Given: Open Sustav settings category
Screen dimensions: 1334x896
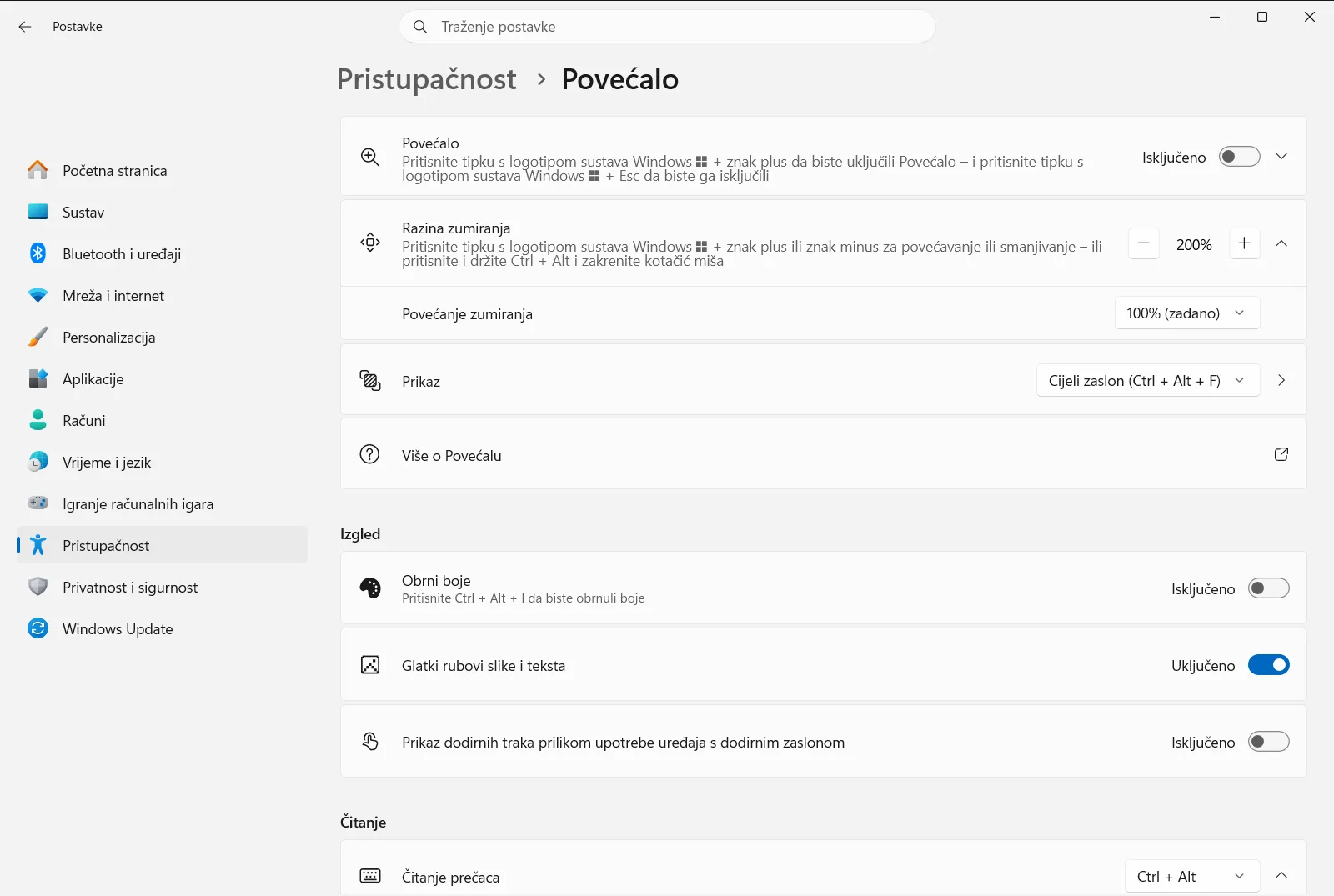Looking at the screenshot, I should click(162, 212).
